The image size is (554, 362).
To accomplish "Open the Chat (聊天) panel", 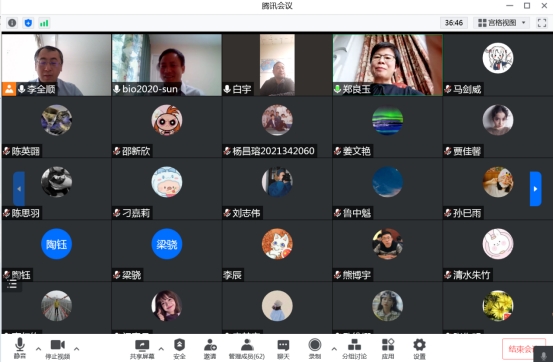I will [283, 349].
